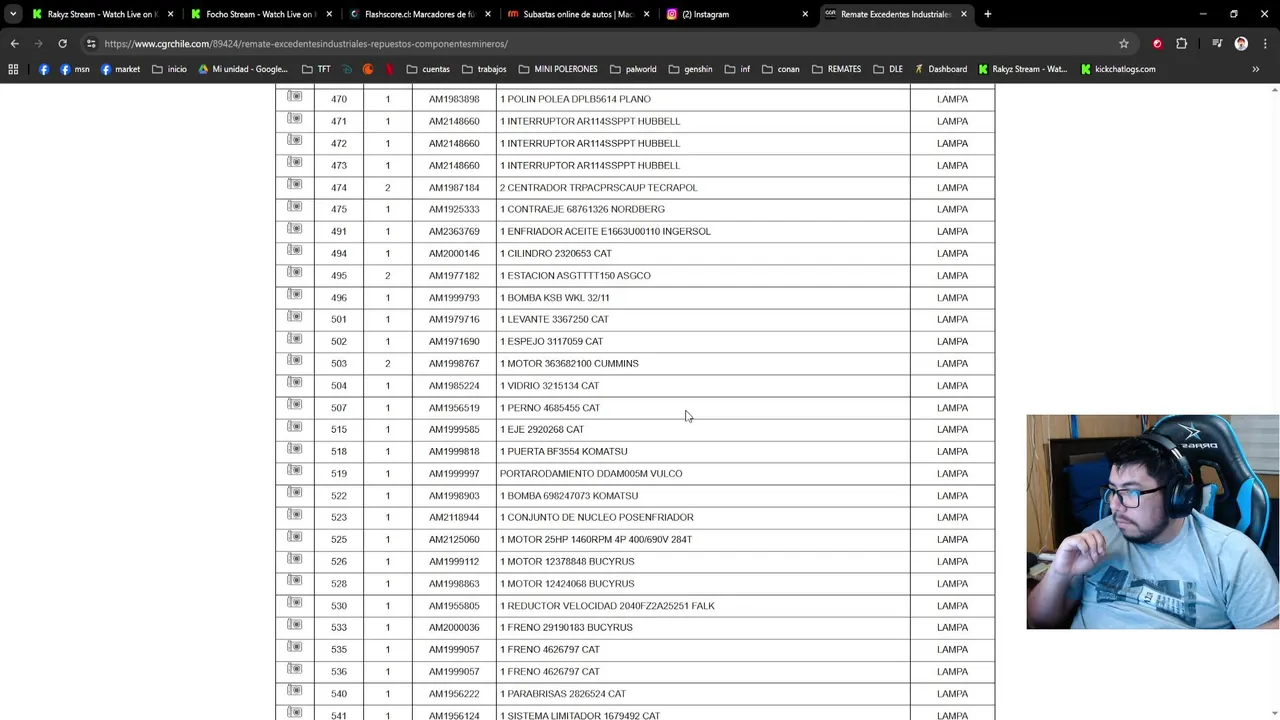Open the MINI POLERONES bookmarks folder
This screenshot has width=1280, height=720.
pos(558,69)
